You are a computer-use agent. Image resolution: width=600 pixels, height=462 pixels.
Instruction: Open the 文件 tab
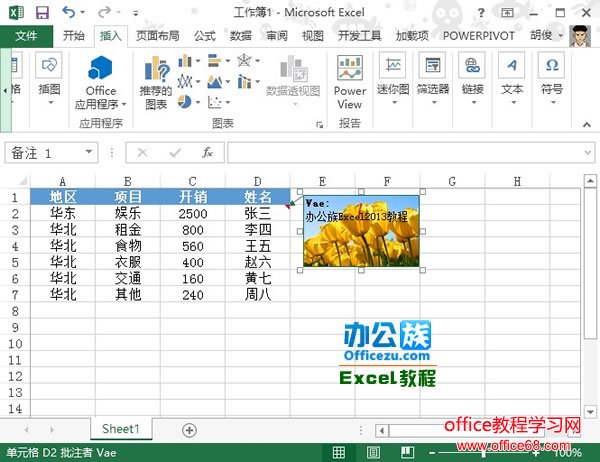pos(26,36)
